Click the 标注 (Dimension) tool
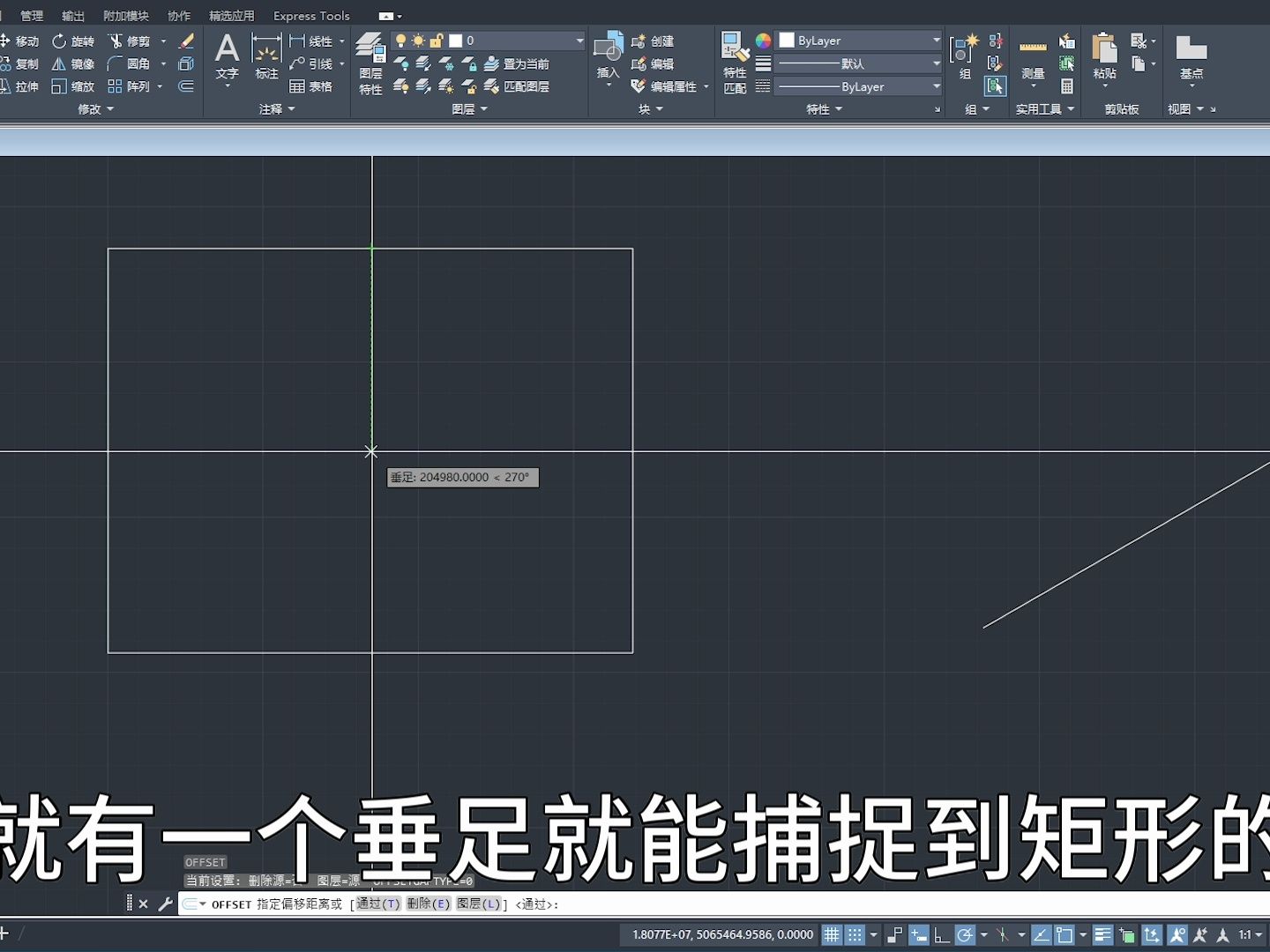Screen dimensions: 1270x952 [x=265, y=55]
